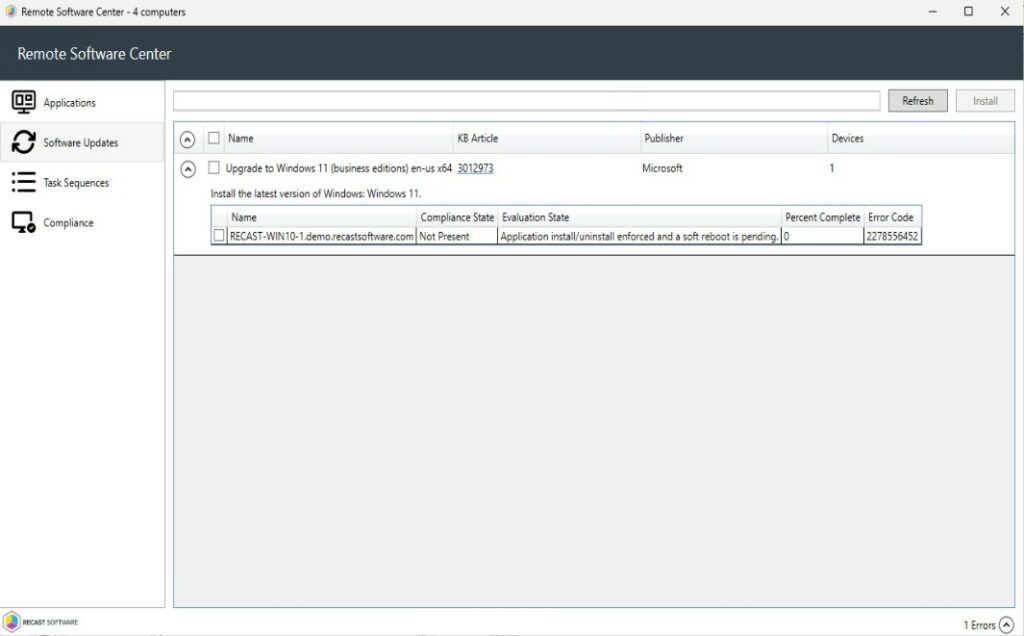Viewport: 1024px width, 636px height.
Task: Click the 'Microsoft' publisher cell
Action: coord(662,168)
